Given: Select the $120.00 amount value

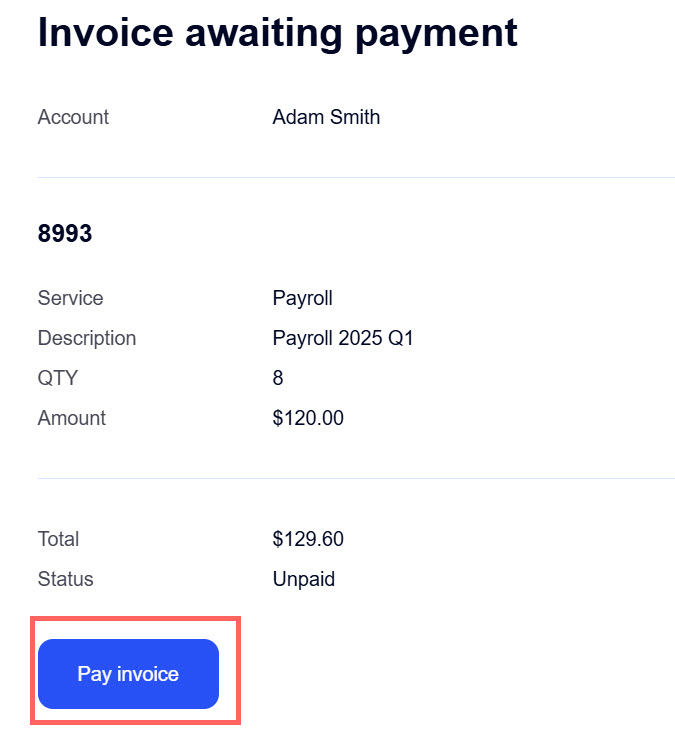Looking at the screenshot, I should [308, 418].
